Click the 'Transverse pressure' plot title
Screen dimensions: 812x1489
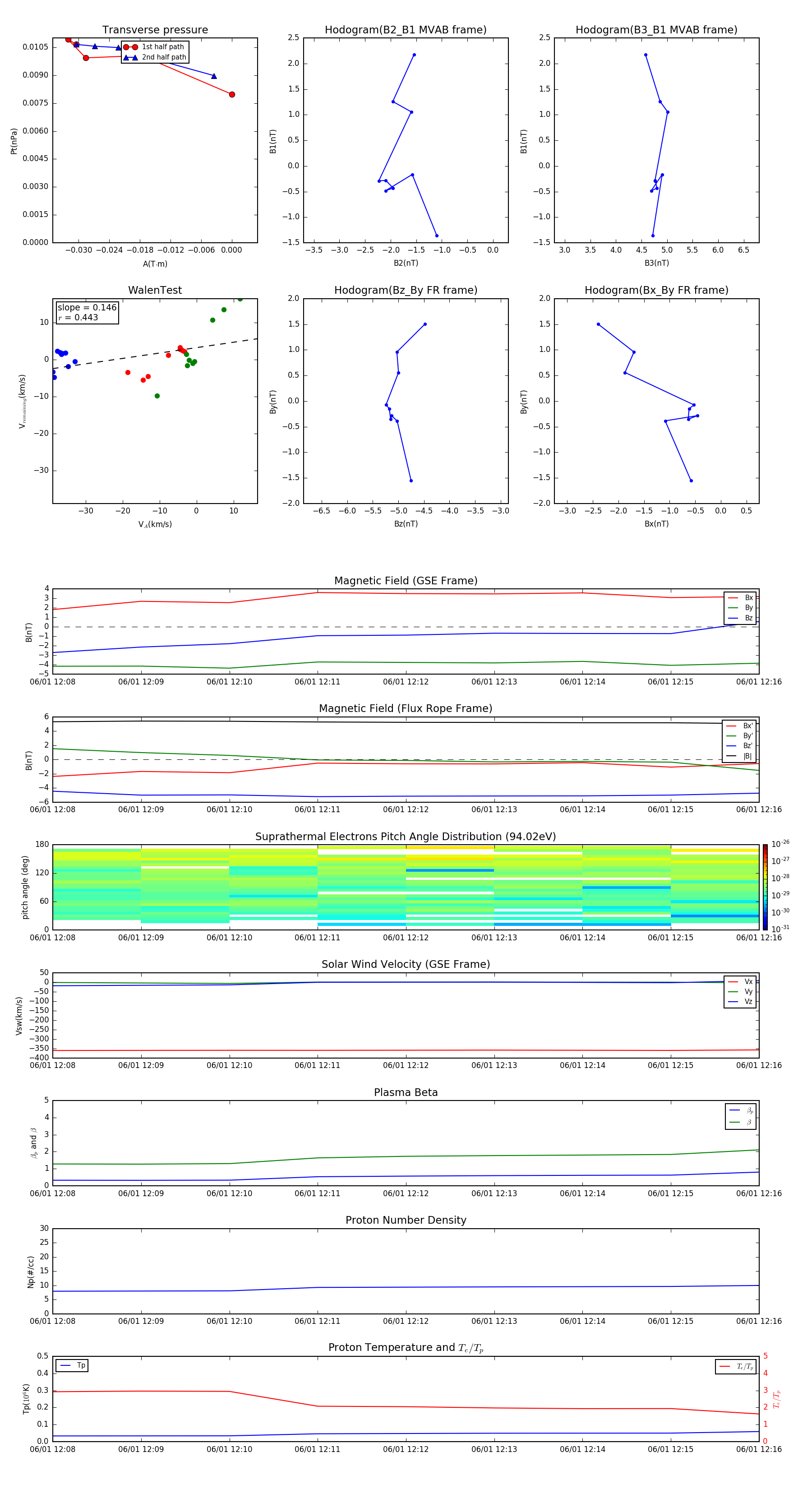[x=155, y=30]
